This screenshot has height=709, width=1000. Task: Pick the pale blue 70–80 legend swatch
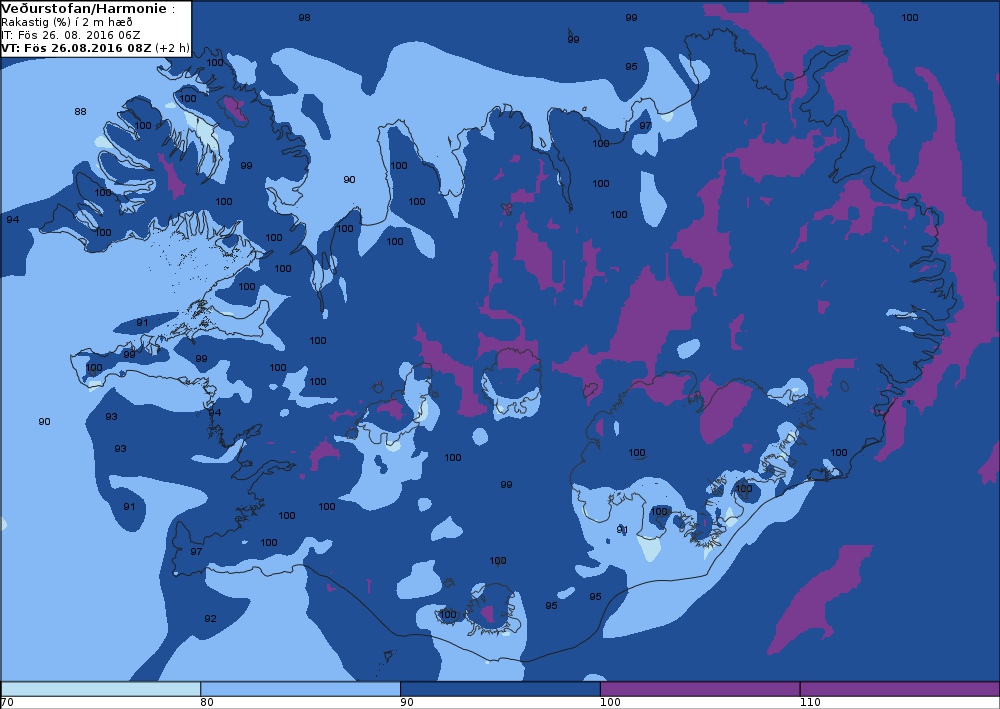[x=101, y=689]
